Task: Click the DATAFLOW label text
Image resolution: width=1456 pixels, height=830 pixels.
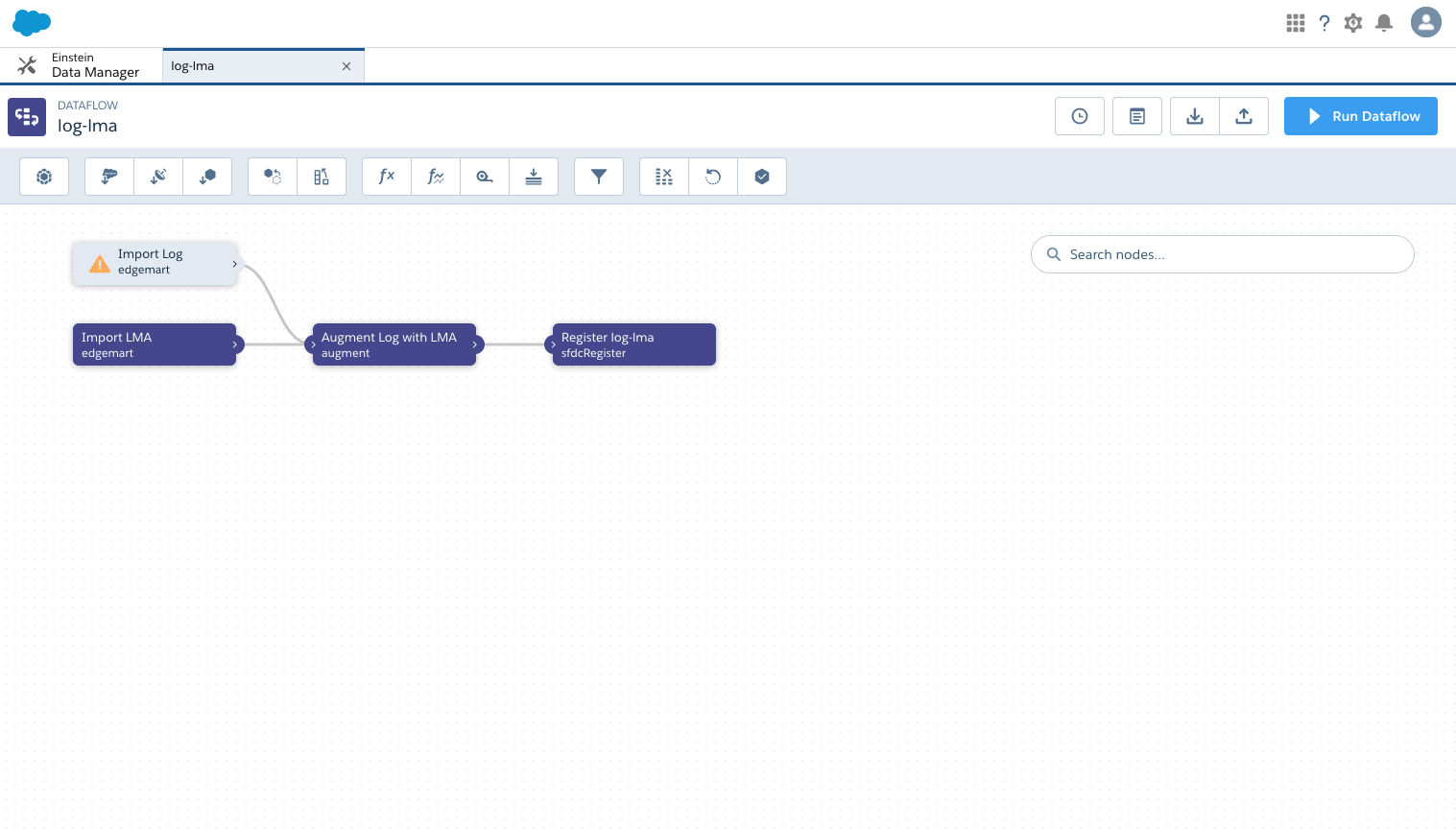Action: point(87,106)
